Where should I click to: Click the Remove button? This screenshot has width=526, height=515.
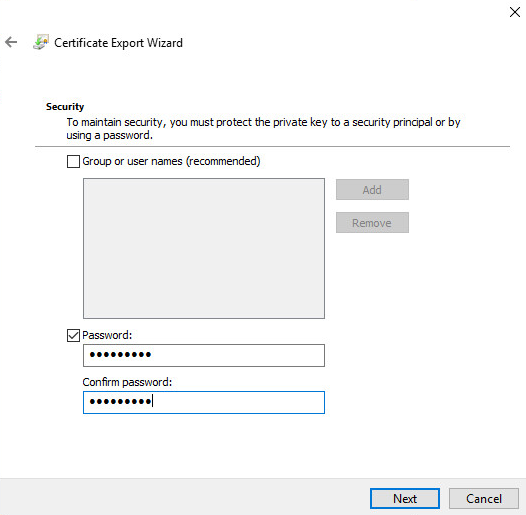372,222
